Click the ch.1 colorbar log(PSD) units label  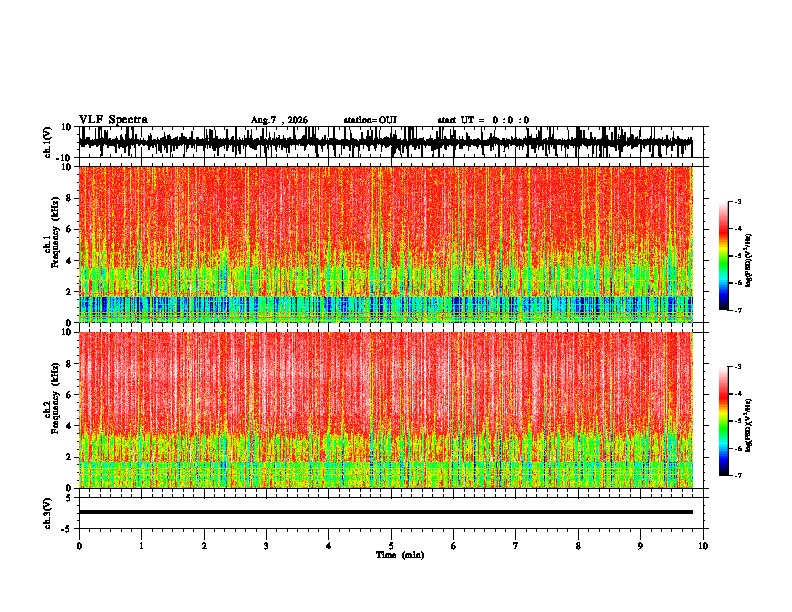coord(749,261)
